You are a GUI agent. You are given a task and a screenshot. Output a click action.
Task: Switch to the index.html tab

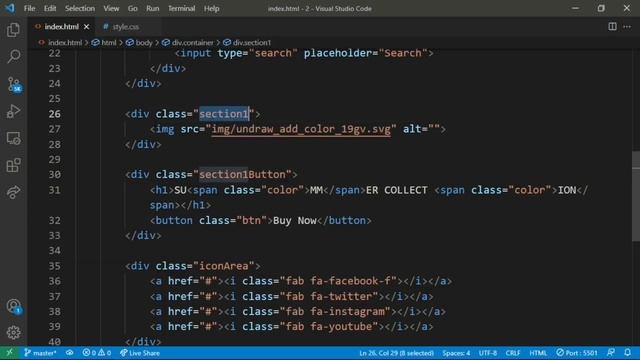(61, 27)
